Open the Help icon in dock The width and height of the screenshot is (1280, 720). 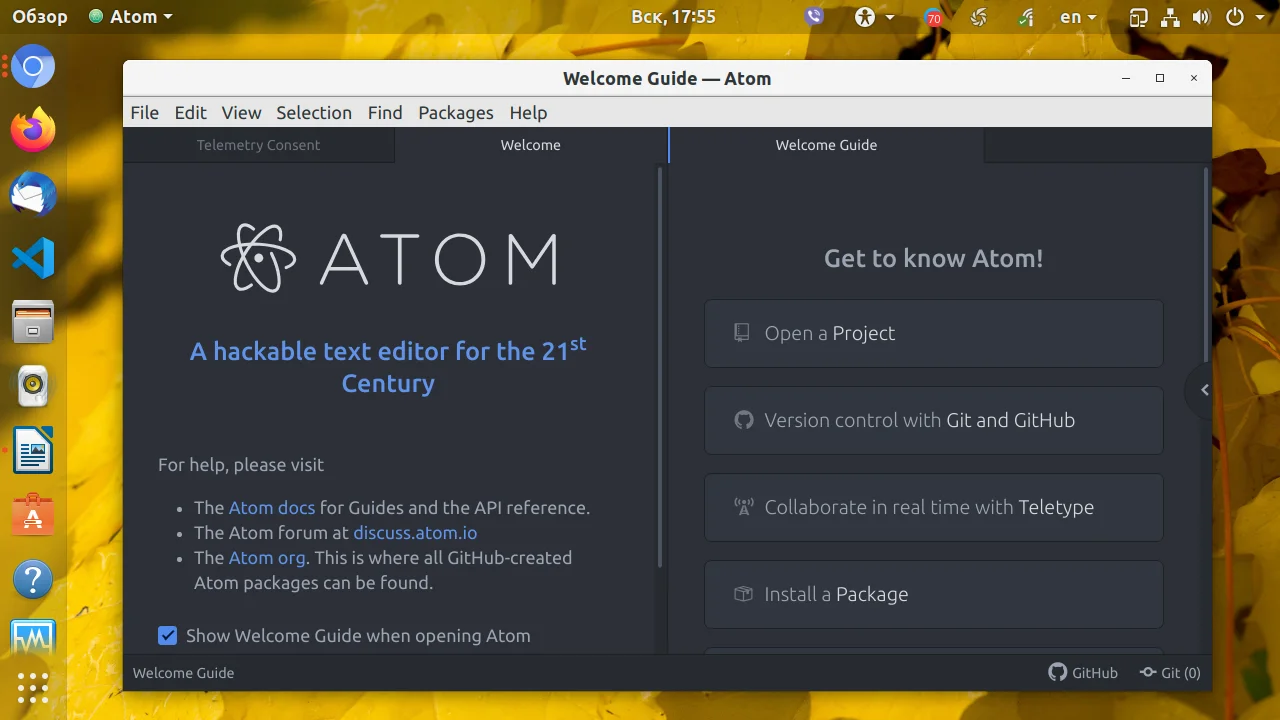coord(33,579)
